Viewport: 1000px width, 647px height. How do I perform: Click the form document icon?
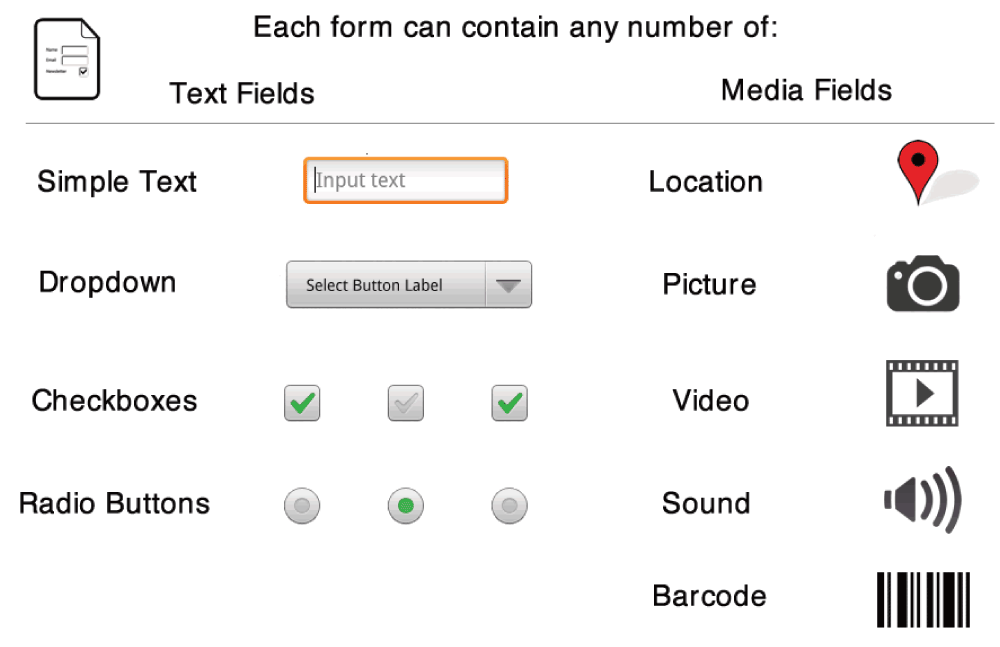pyautogui.click(x=67, y=59)
